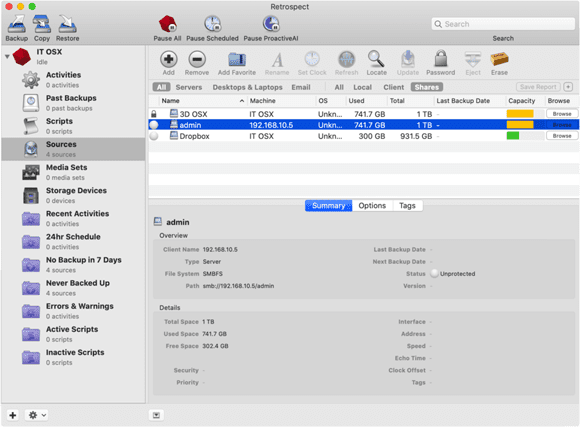Viewport: 580px width, 427px height.
Task: Open Errors & Warnings sidebar folder
Action: click(x=73, y=311)
